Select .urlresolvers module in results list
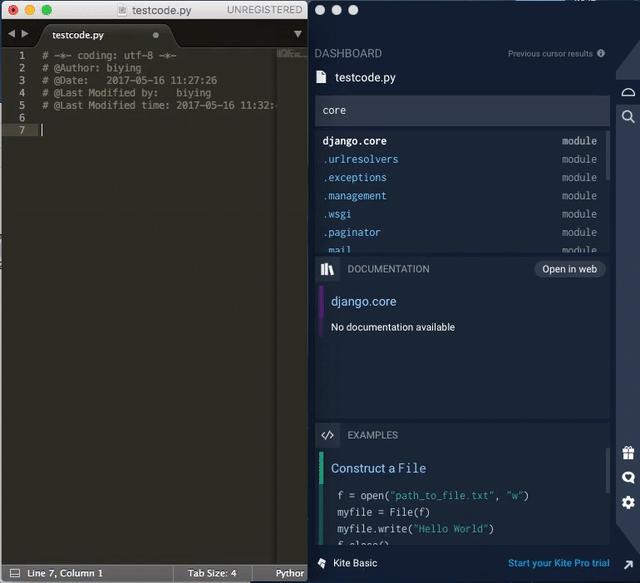Image resolution: width=640 pixels, height=583 pixels. coord(460,159)
